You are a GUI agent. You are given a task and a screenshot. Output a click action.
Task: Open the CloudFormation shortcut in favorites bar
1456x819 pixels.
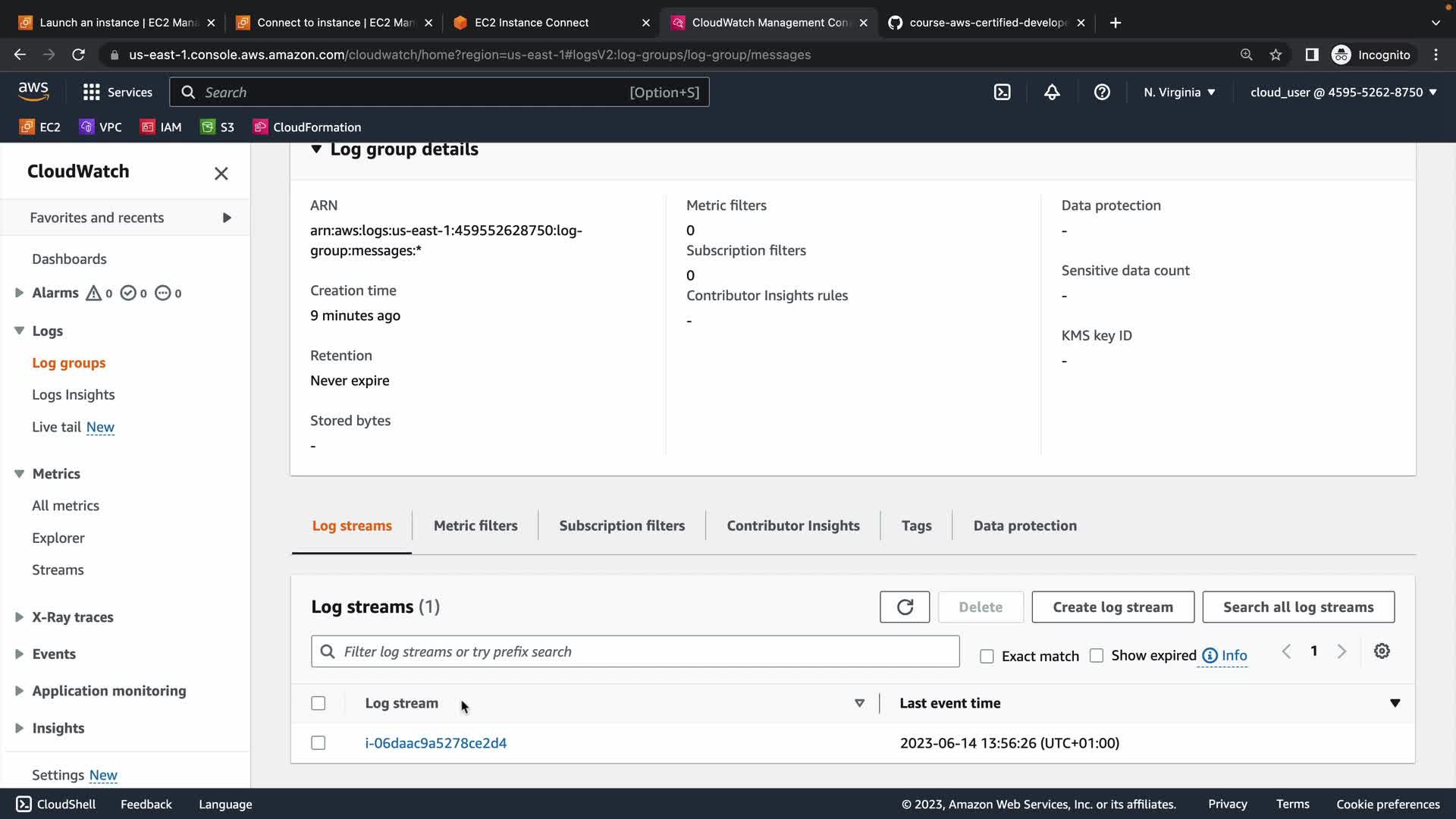307,127
